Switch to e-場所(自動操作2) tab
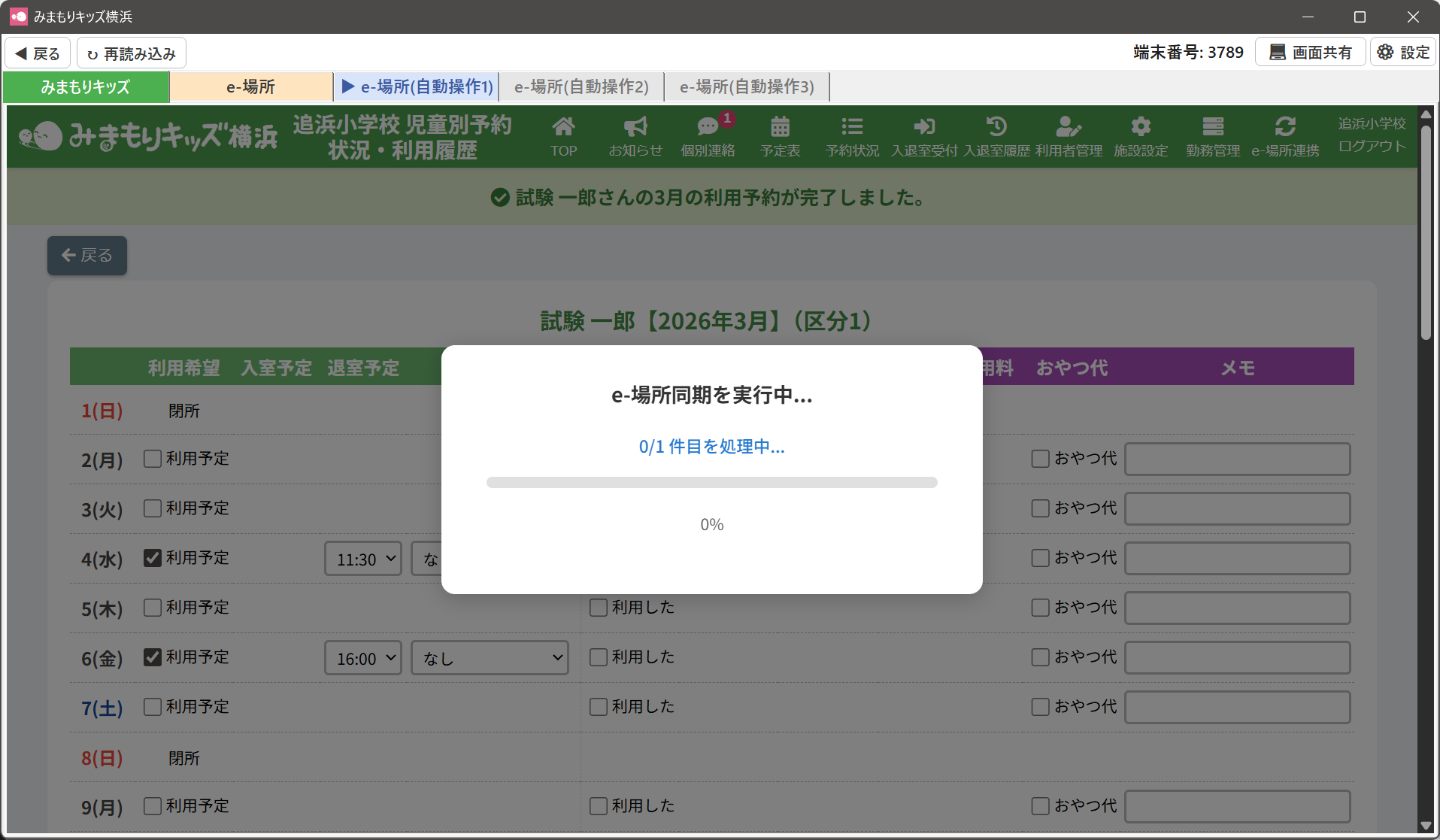 (581, 87)
